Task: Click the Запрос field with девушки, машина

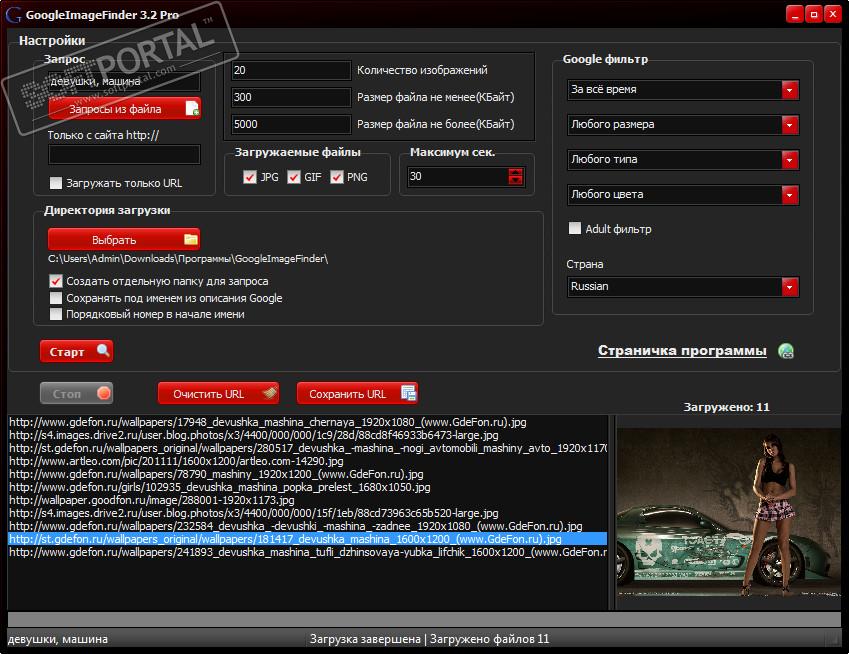Action: [125, 81]
